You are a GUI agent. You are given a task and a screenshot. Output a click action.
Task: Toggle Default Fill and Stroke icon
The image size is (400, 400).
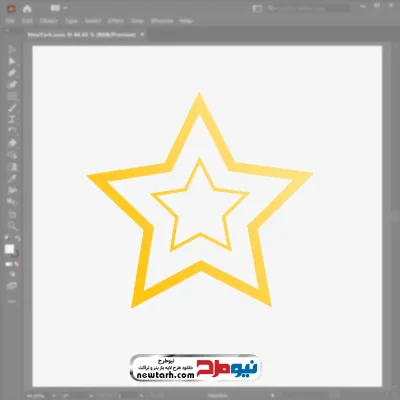(7, 239)
